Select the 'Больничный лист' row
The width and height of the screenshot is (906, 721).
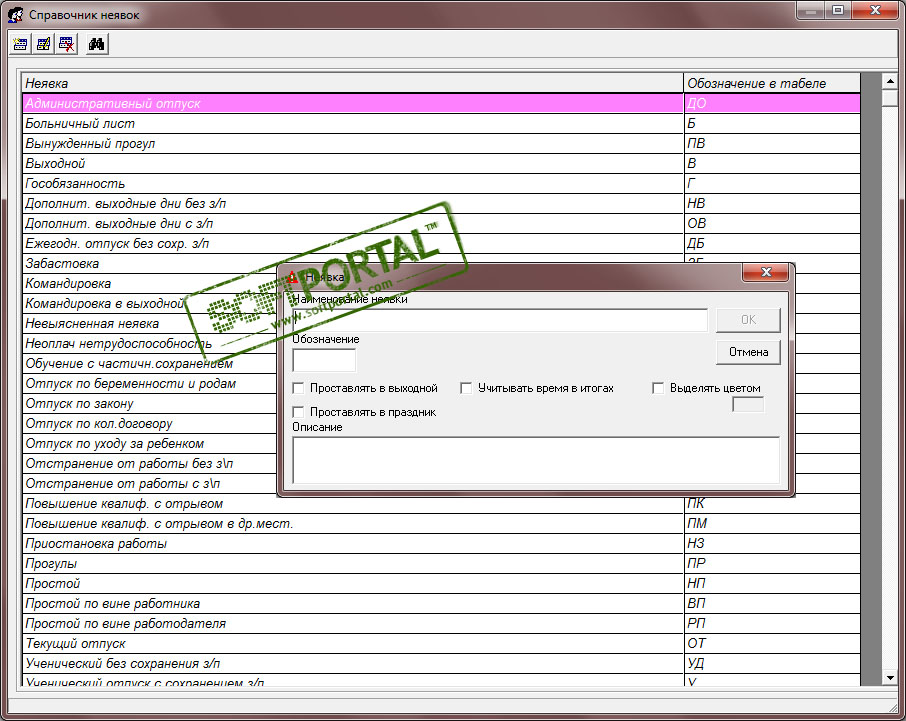[441, 124]
